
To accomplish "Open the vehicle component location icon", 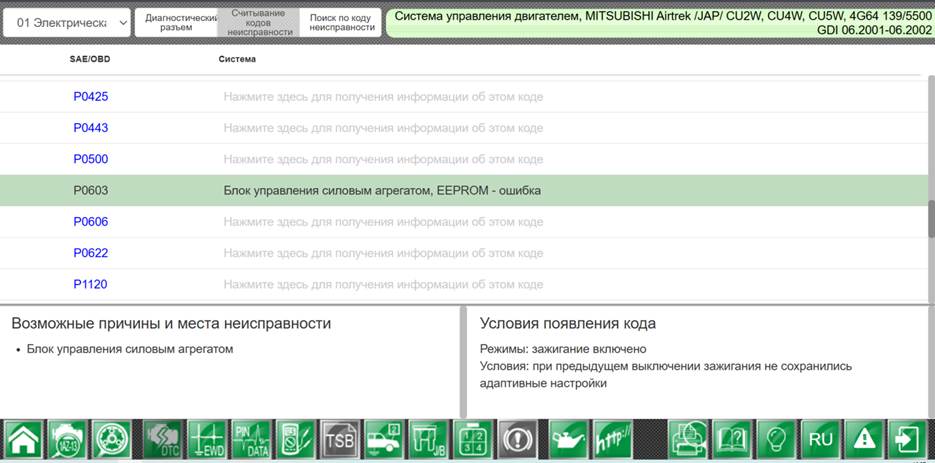I will coord(384,440).
